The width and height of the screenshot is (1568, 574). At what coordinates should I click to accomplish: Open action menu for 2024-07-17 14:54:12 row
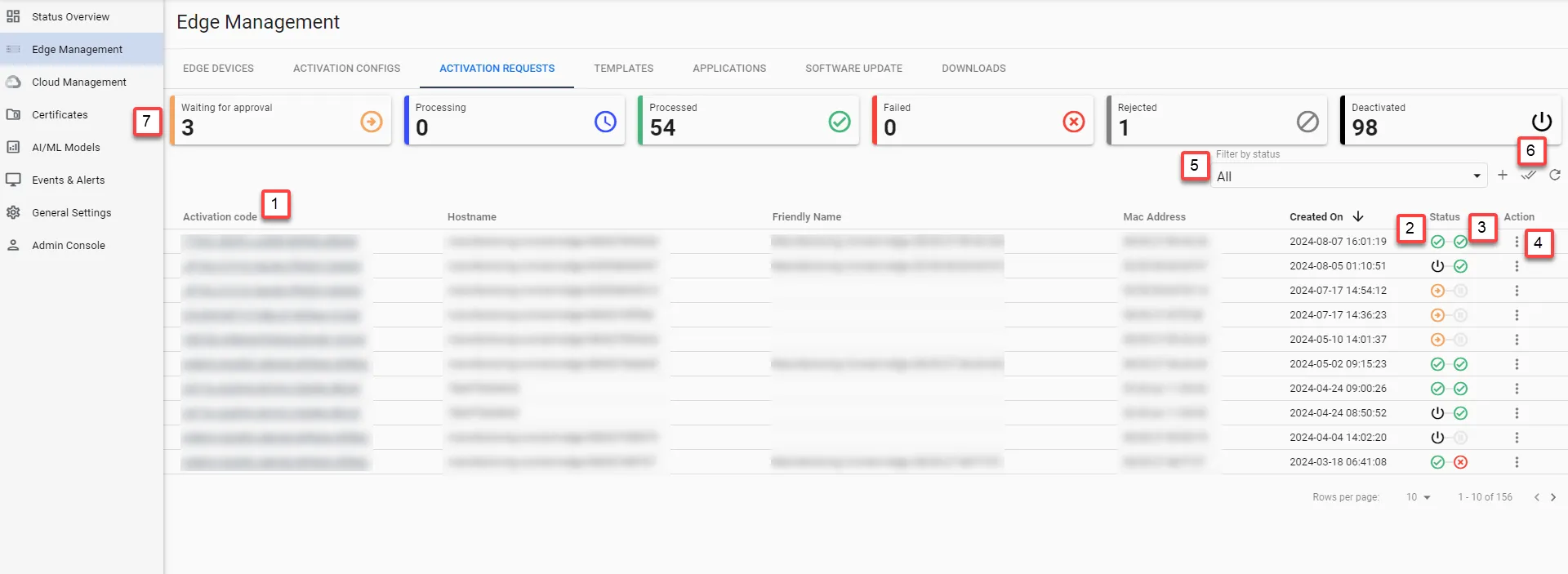pos(1517,291)
